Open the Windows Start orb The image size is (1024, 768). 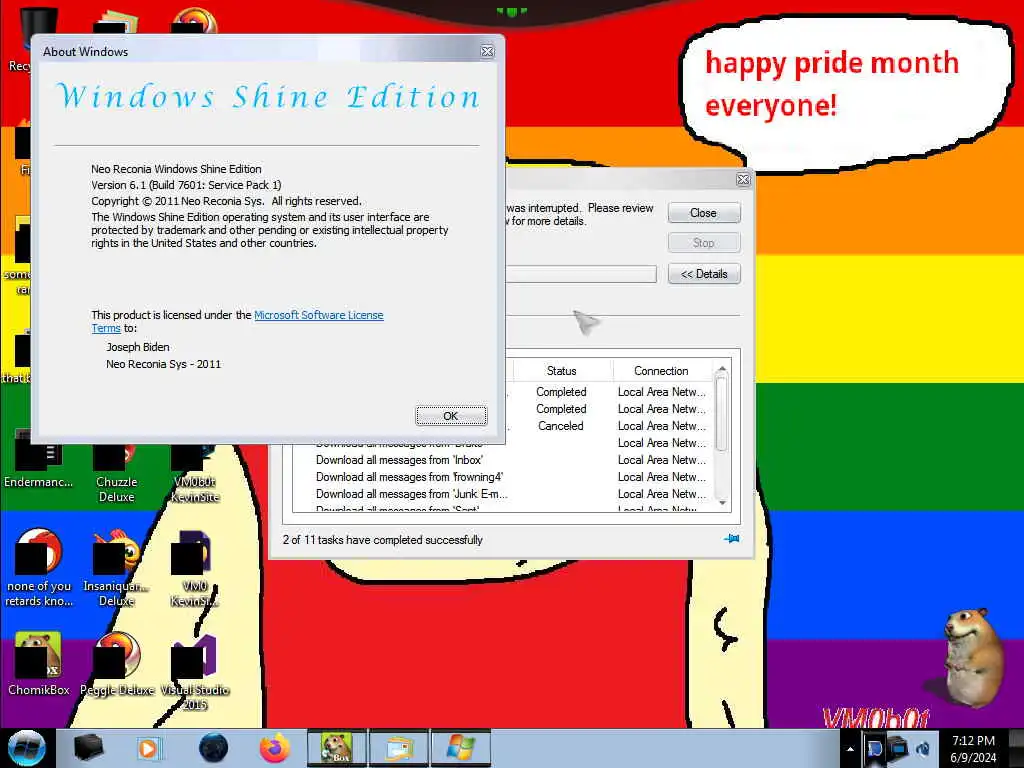27,748
